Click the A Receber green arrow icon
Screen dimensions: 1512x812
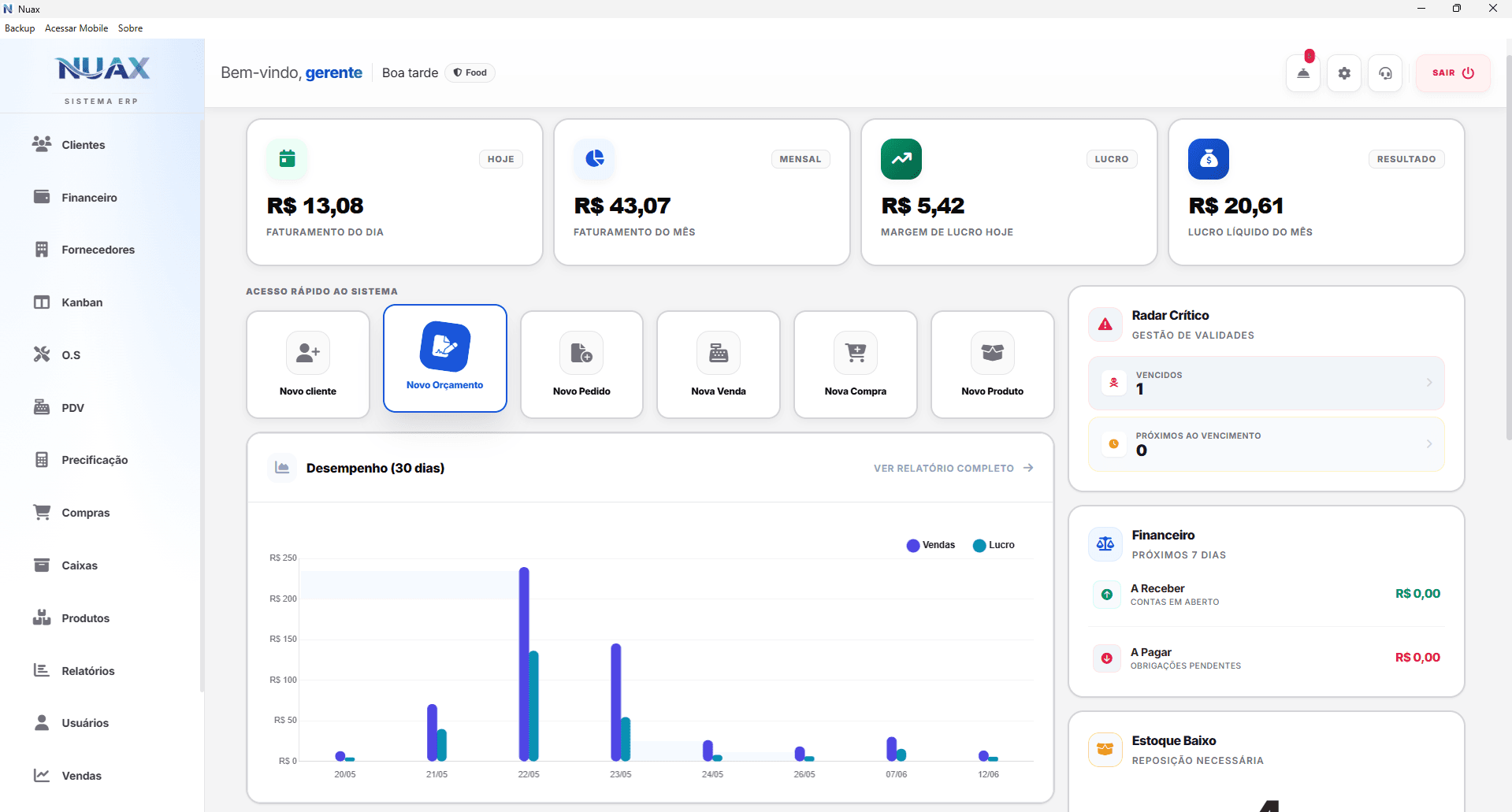click(x=1107, y=595)
